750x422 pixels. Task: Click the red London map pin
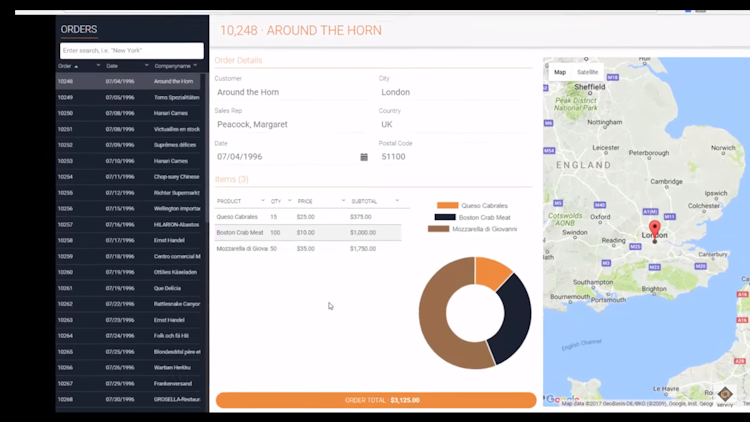tap(654, 230)
